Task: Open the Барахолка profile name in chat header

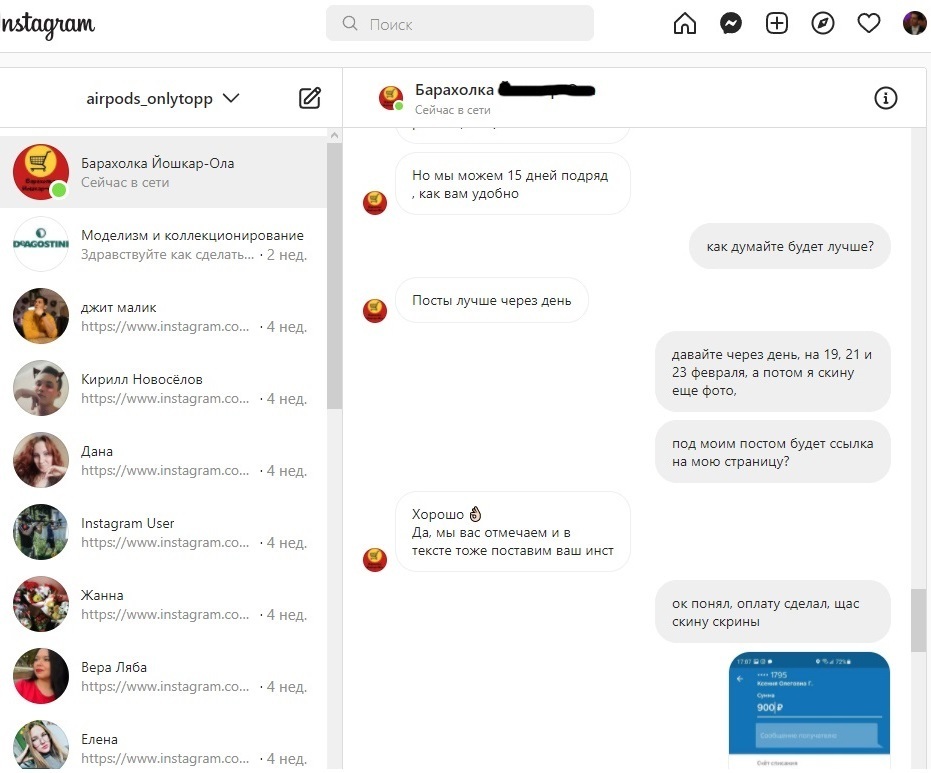Action: pos(454,90)
